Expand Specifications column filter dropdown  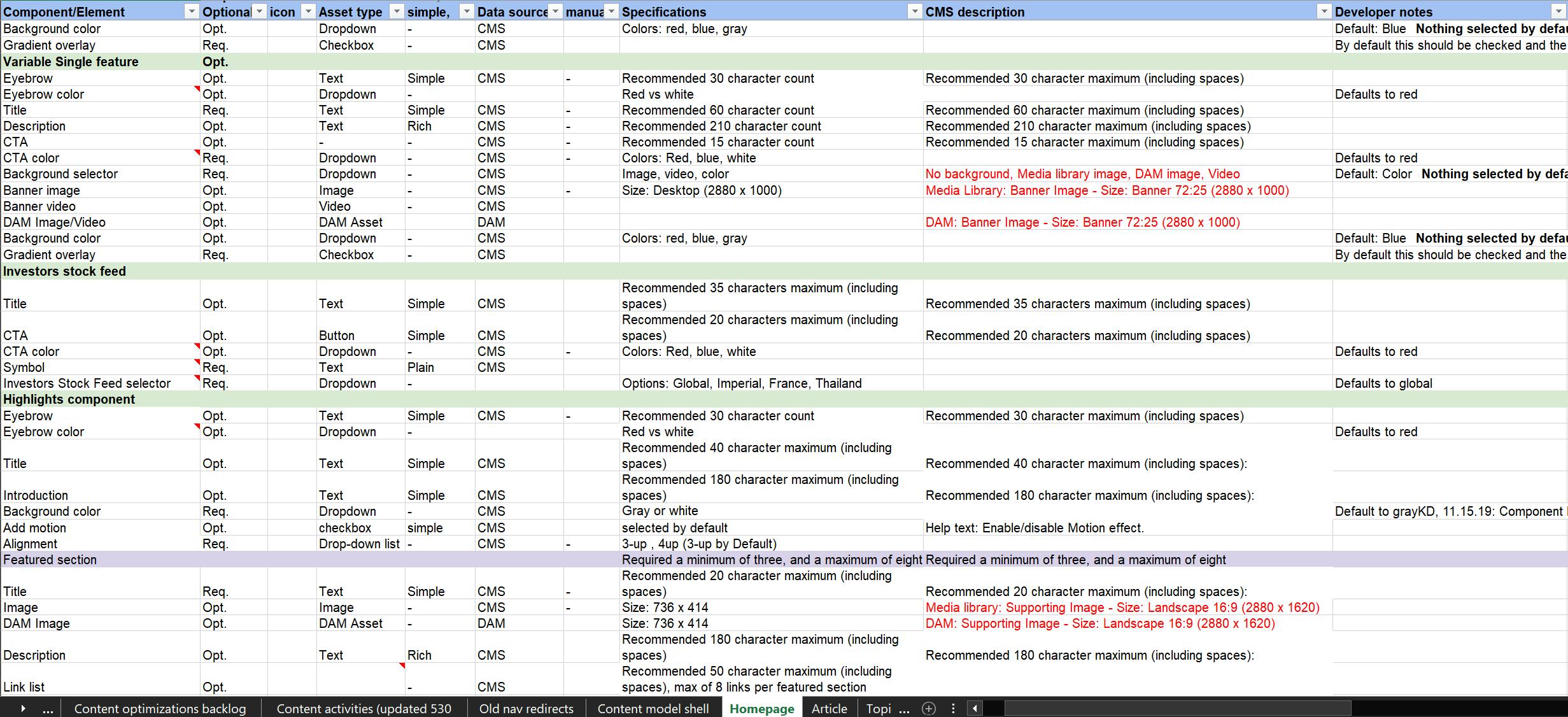(x=915, y=11)
